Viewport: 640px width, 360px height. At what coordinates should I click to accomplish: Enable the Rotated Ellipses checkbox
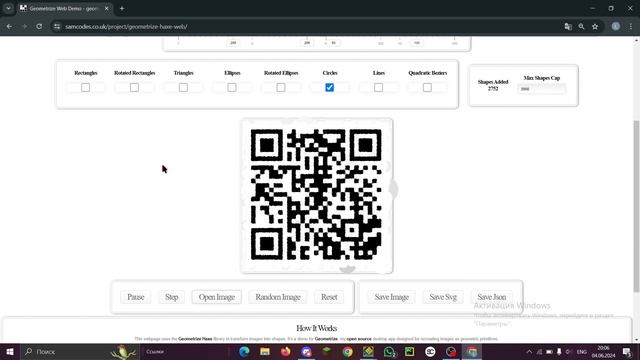pos(281,87)
